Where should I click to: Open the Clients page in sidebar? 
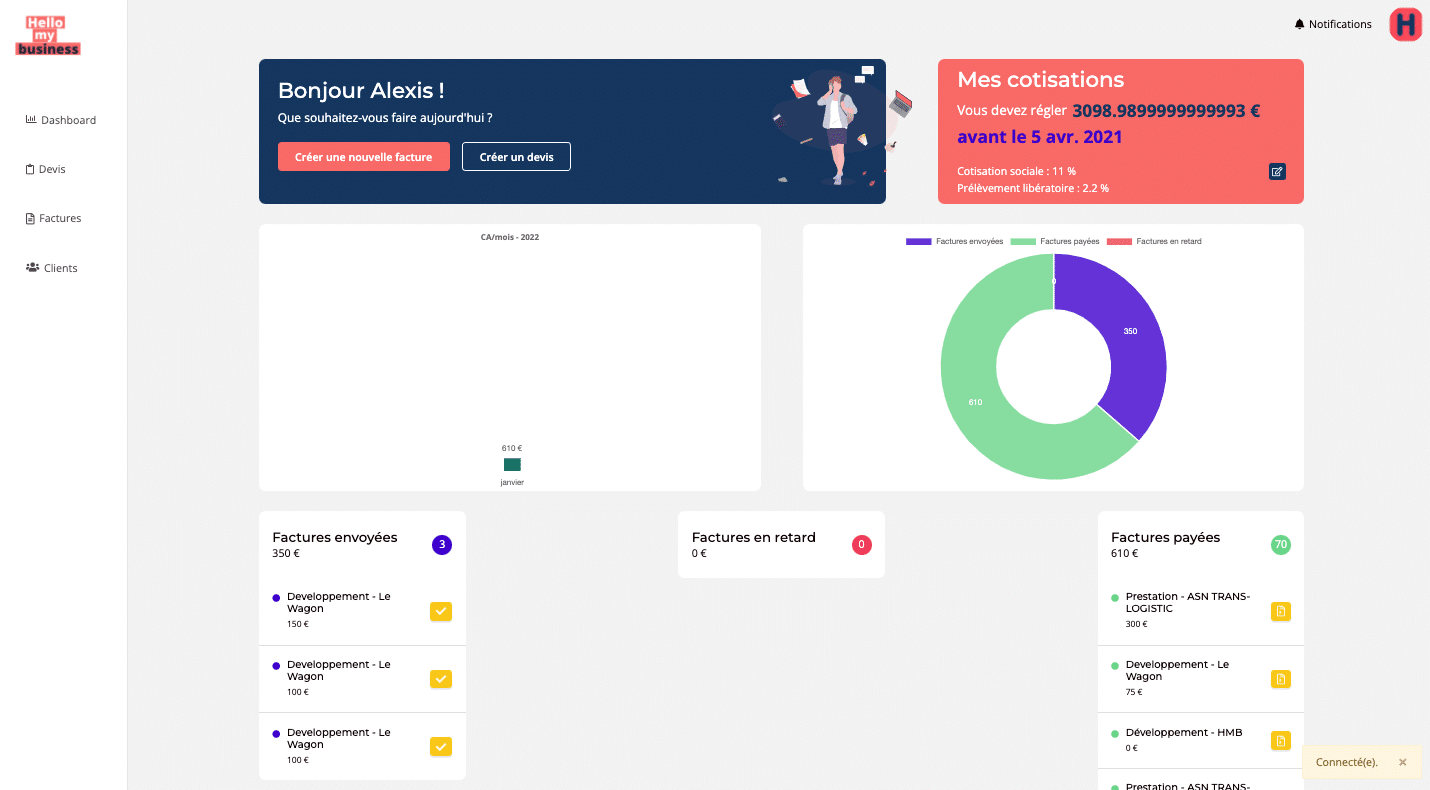52,268
